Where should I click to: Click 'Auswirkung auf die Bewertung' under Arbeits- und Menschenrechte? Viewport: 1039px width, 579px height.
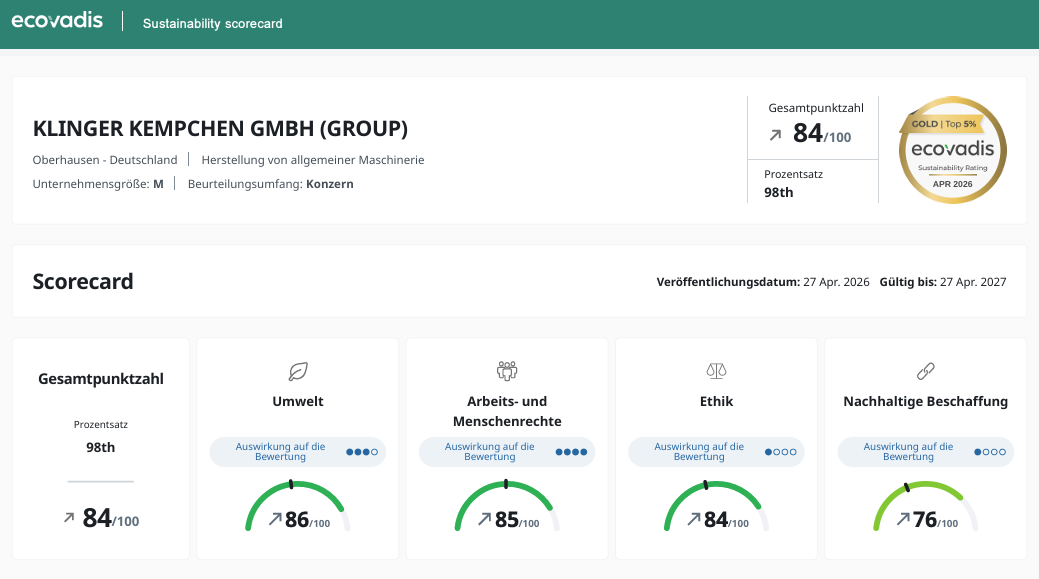[490, 452]
